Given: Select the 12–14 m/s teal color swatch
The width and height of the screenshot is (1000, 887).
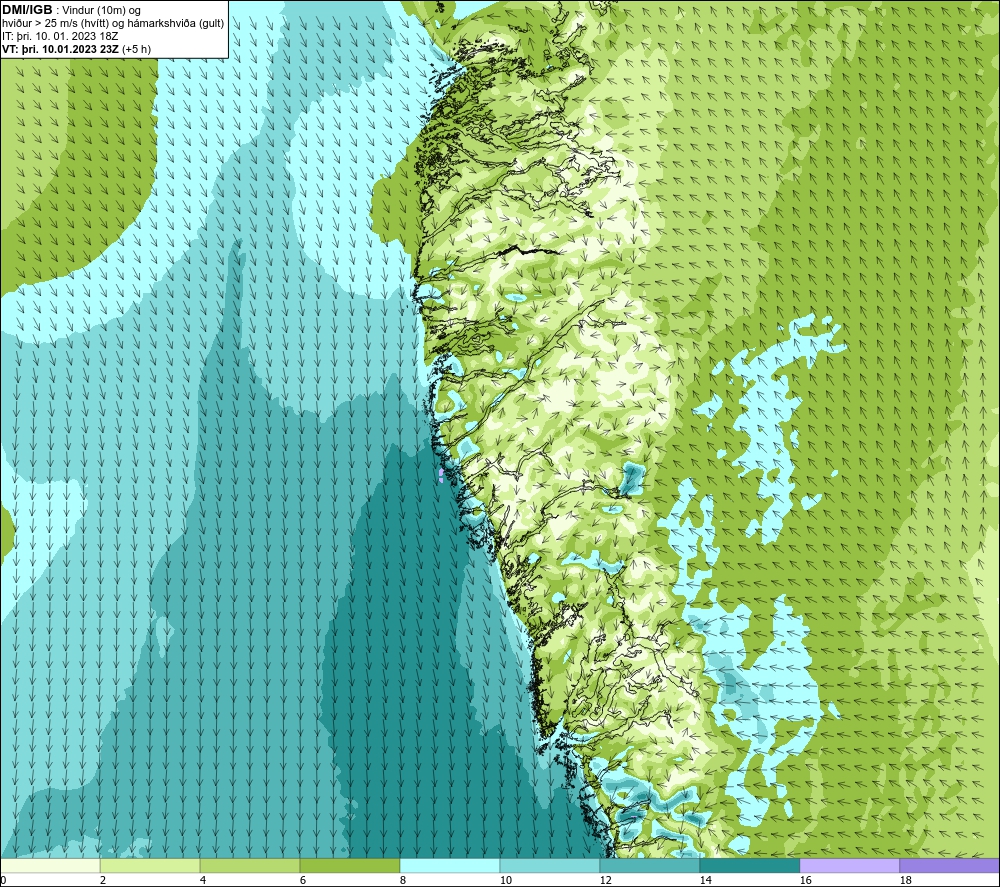Looking at the screenshot, I should (x=649, y=865).
